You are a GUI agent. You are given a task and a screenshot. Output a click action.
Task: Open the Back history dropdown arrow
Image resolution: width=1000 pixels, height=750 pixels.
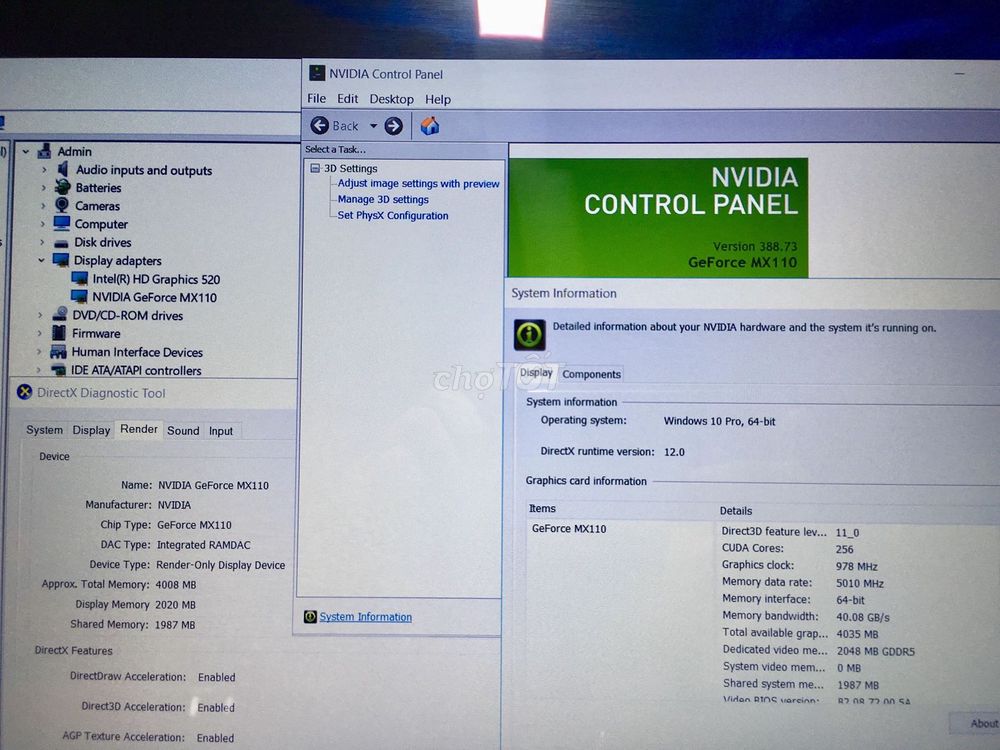(x=373, y=126)
